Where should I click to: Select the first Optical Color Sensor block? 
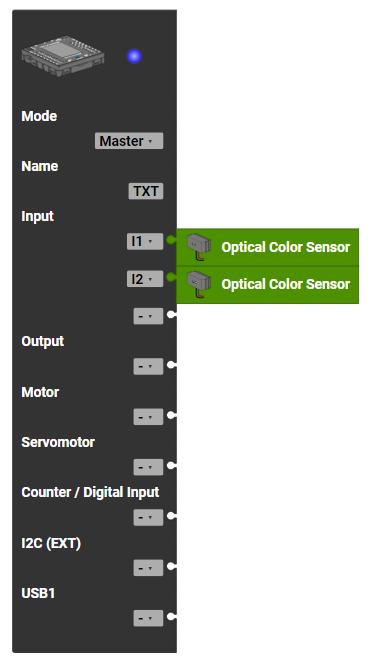(268, 247)
